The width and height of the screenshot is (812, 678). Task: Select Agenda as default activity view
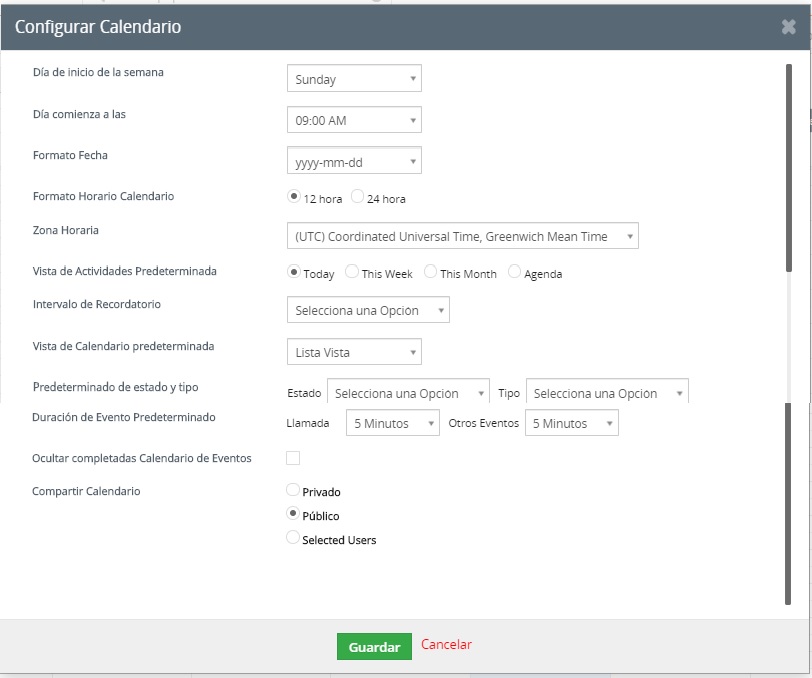[515, 272]
